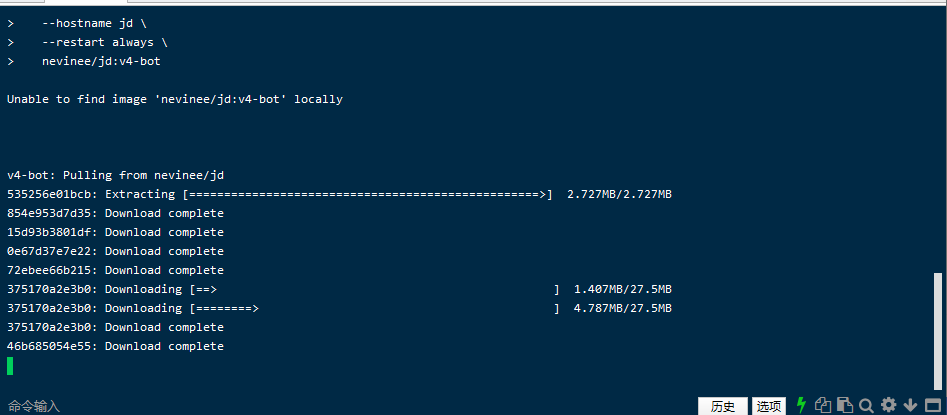Viewport: 947px width, 415px height.
Task: Click the fullscreen window icon
Action: (931, 405)
